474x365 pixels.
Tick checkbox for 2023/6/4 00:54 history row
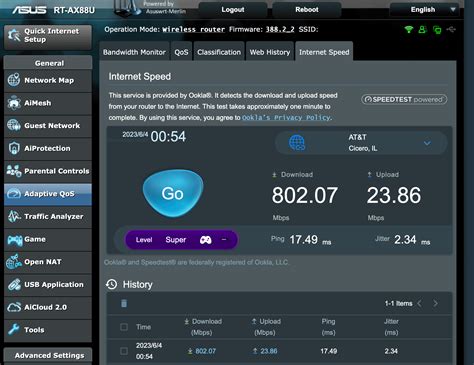coord(124,351)
